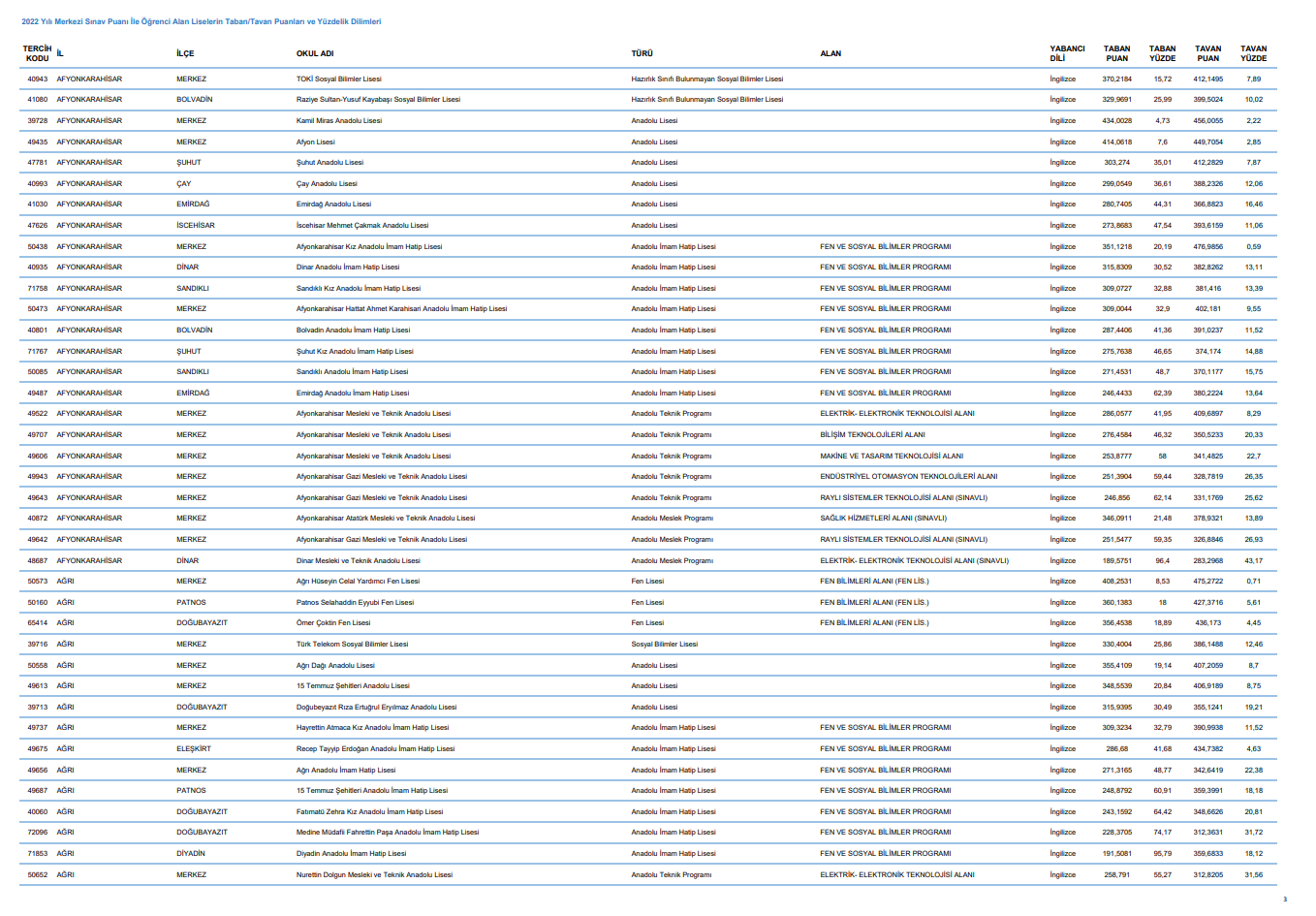Click Kamil Miras Anadolu Lisesi school name
Image resolution: width=1316 pixels, height=916 pixels.
point(339,121)
